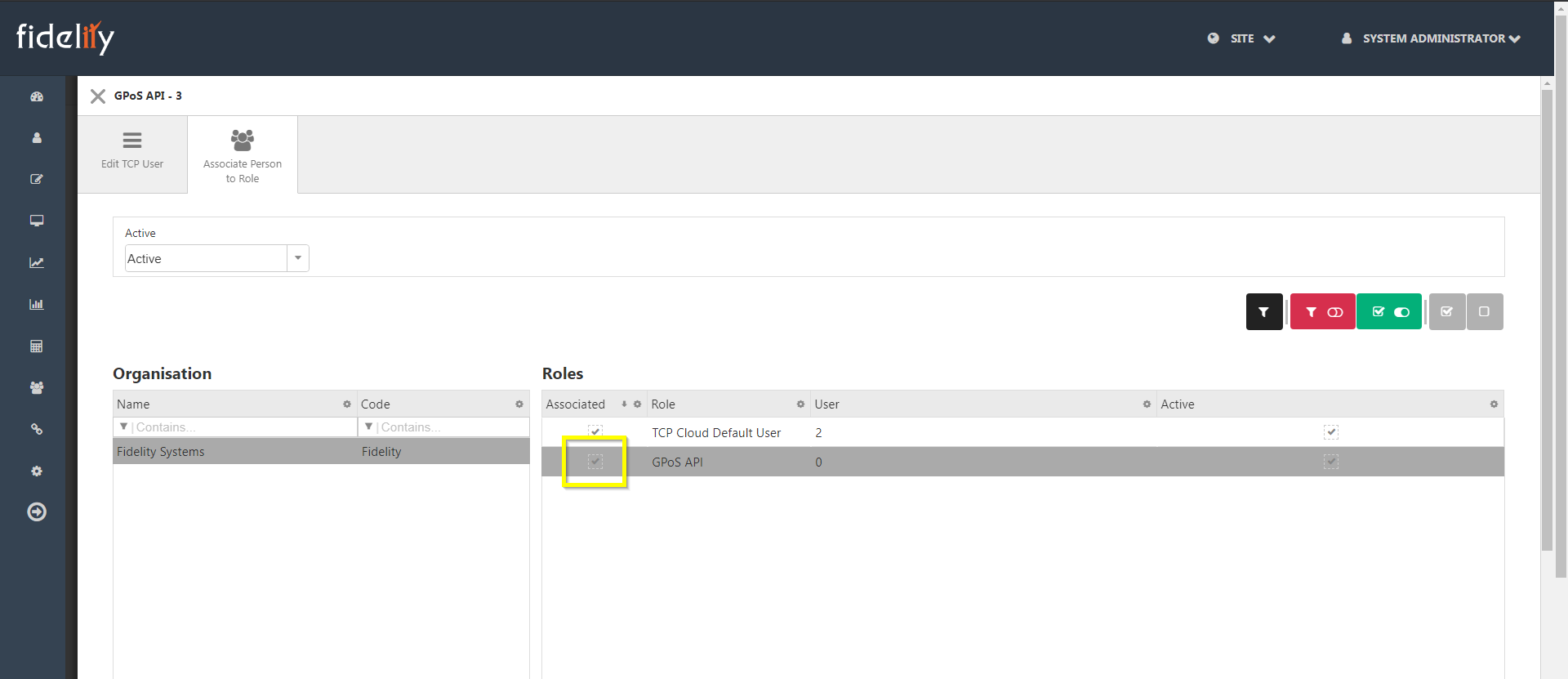Open Roles Active column settings gear
Viewport: 1568px width, 679px height.
click(1494, 404)
